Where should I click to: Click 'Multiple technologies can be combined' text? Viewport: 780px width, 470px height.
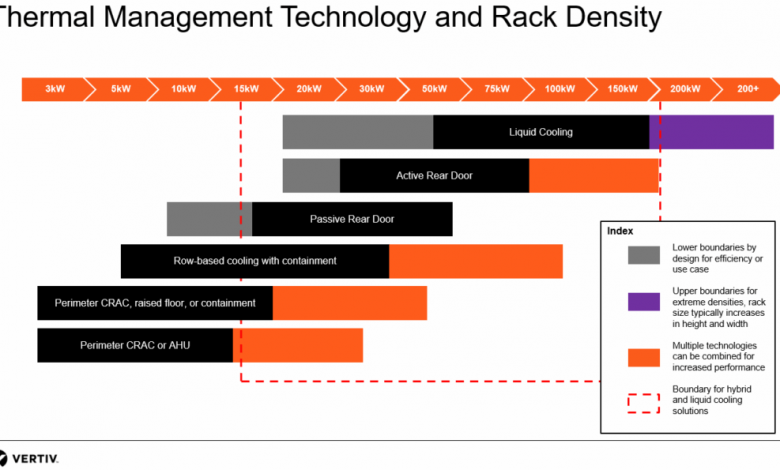point(718,357)
